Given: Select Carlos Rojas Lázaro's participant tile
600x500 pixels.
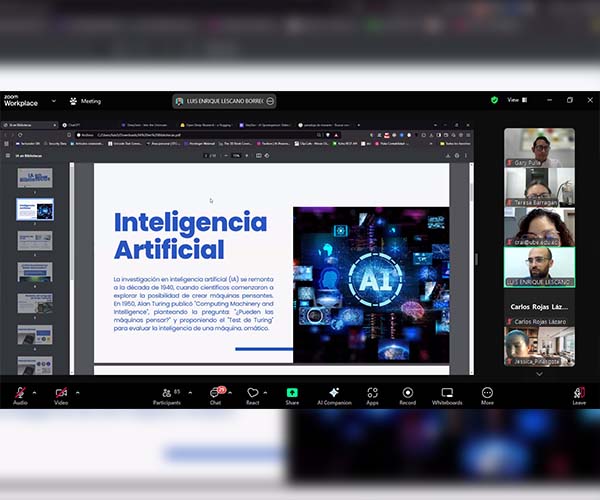Looking at the screenshot, I should [539, 307].
